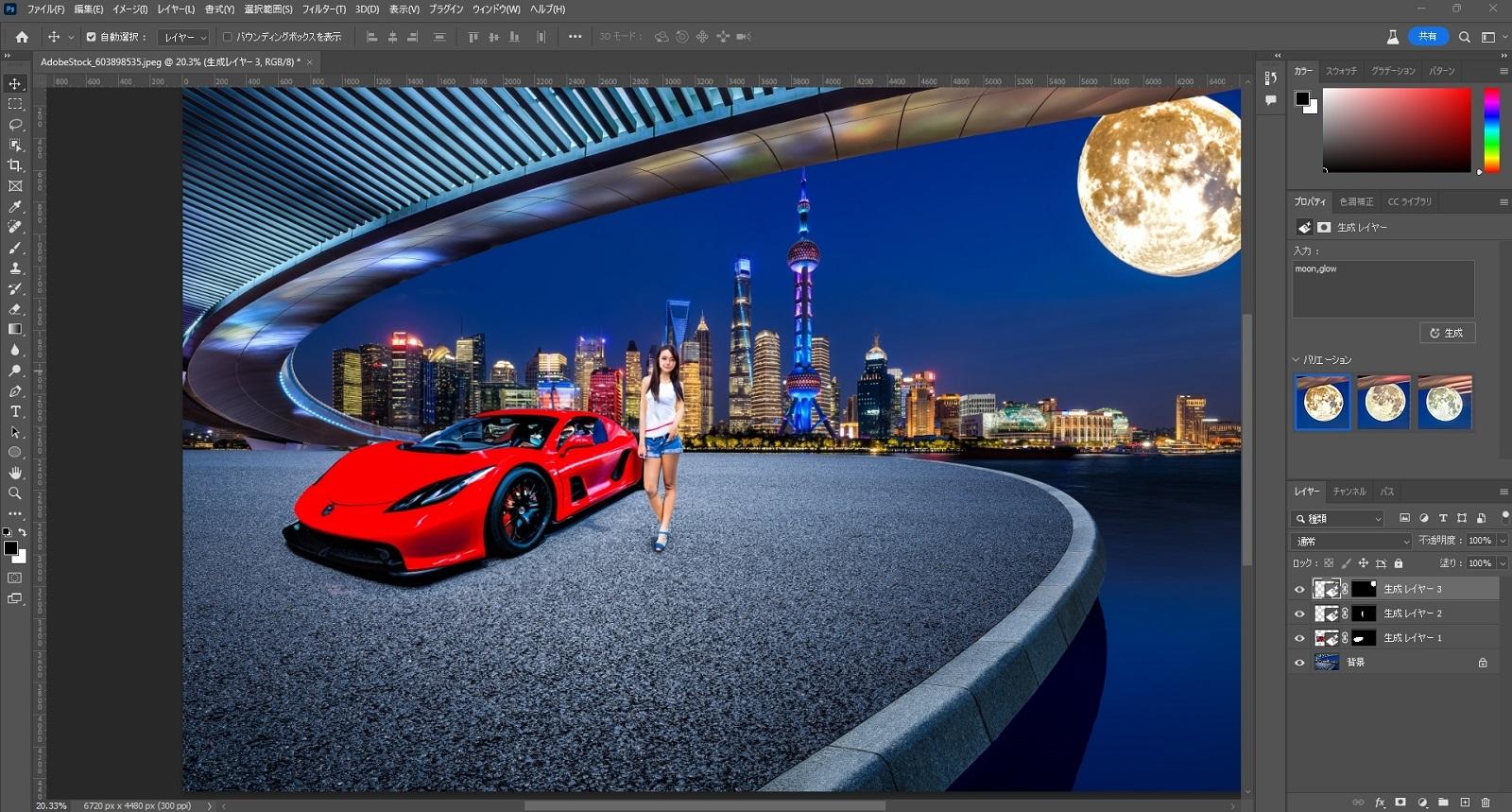Open the レイヤー auto-select target dropdown
Screen dimensions: 1512x812
(184, 38)
